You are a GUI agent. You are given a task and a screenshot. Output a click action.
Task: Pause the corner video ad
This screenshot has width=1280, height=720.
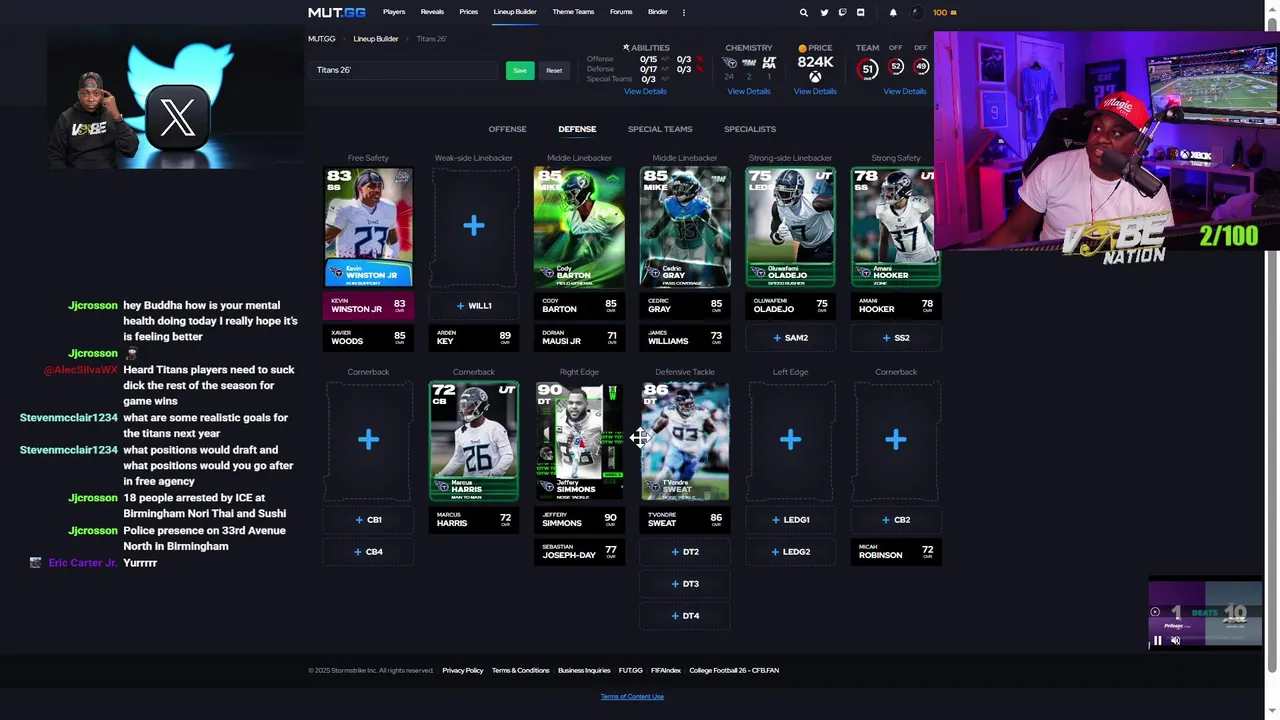coord(1158,641)
